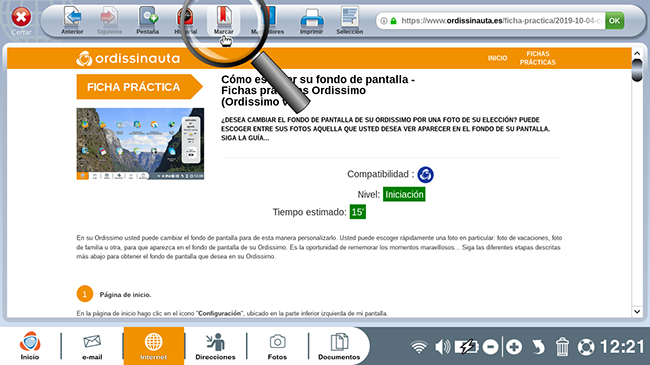The width and height of the screenshot is (650, 365).
Task: Open the e-mail application
Action: 92,347
